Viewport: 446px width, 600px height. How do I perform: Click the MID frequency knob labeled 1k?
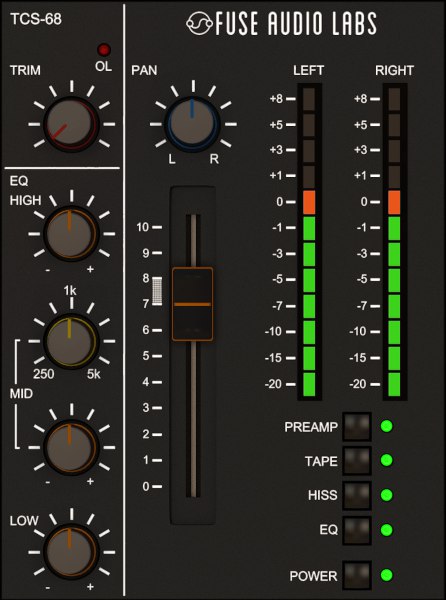click(71, 341)
